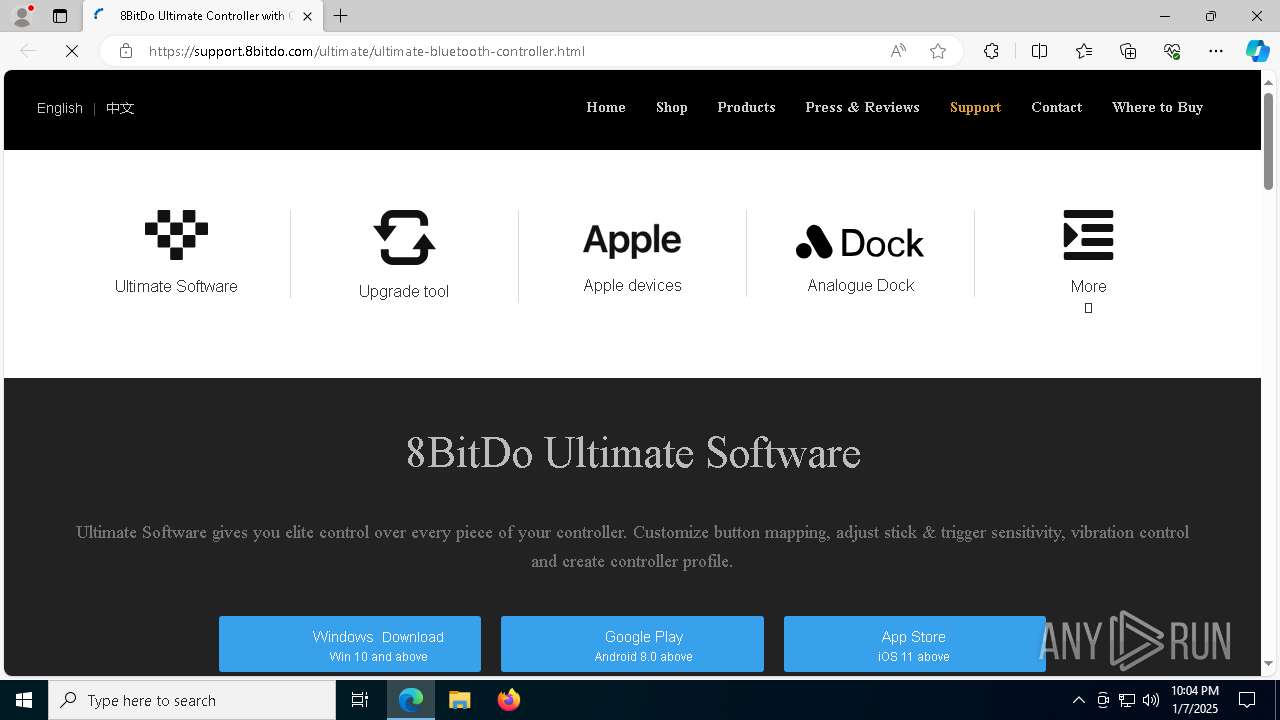Viewport: 1280px width, 720px height.
Task: Click the 8BitDo Ultimate Software heading
Action: tap(633, 453)
